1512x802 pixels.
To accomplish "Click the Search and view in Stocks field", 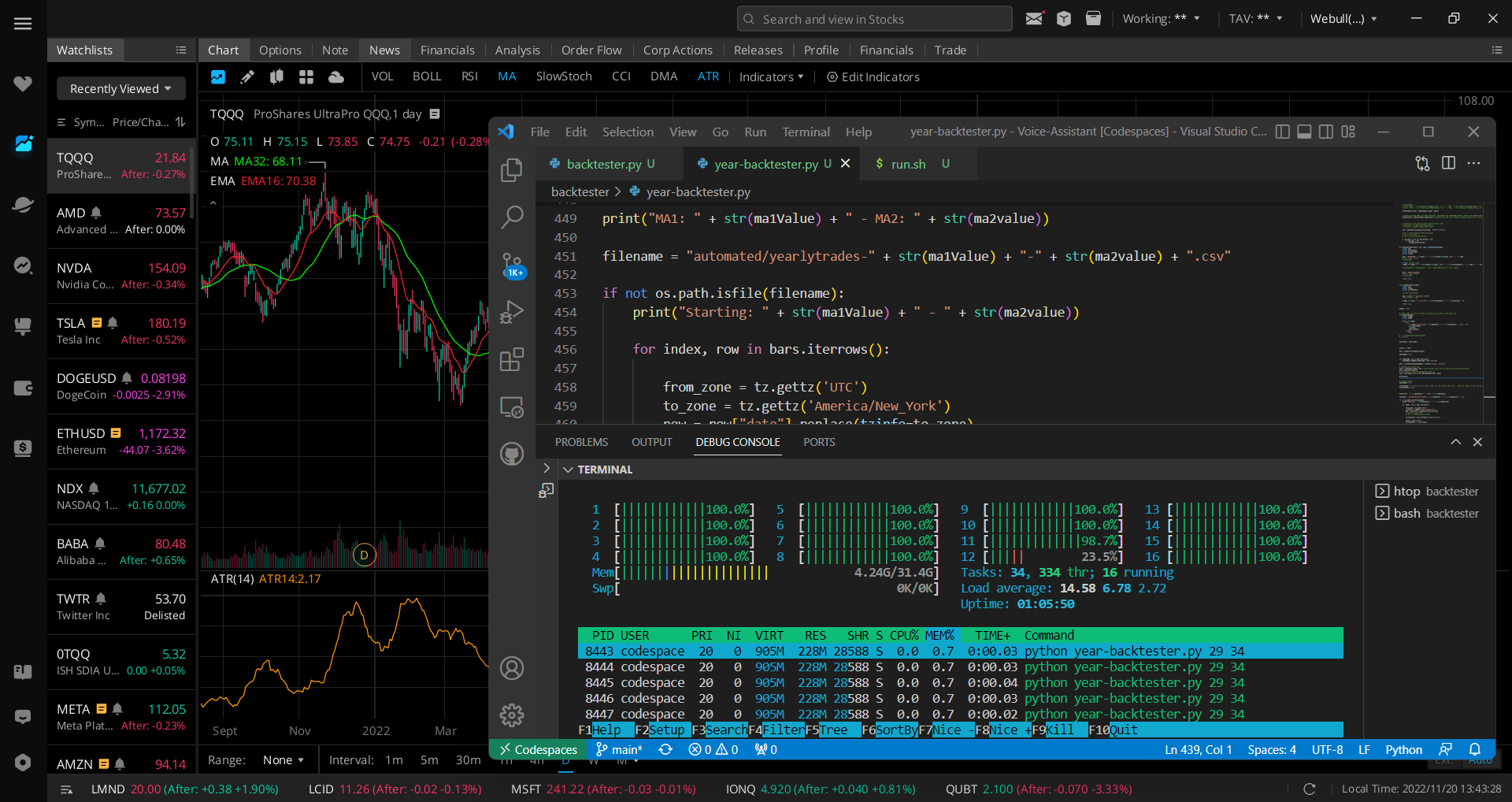I will (x=874, y=19).
